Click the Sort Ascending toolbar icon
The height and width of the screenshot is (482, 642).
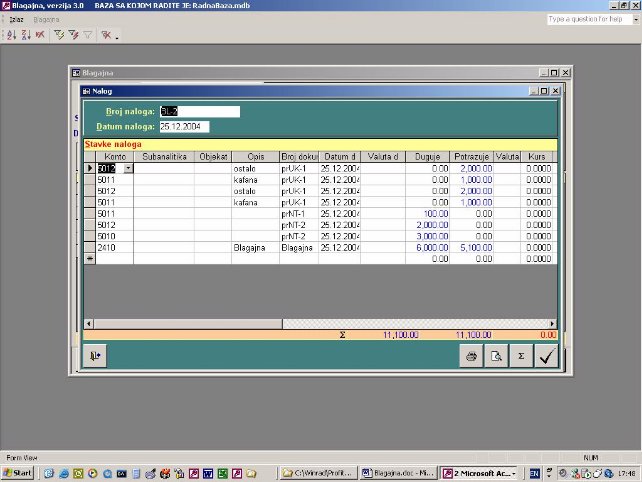click(x=11, y=34)
